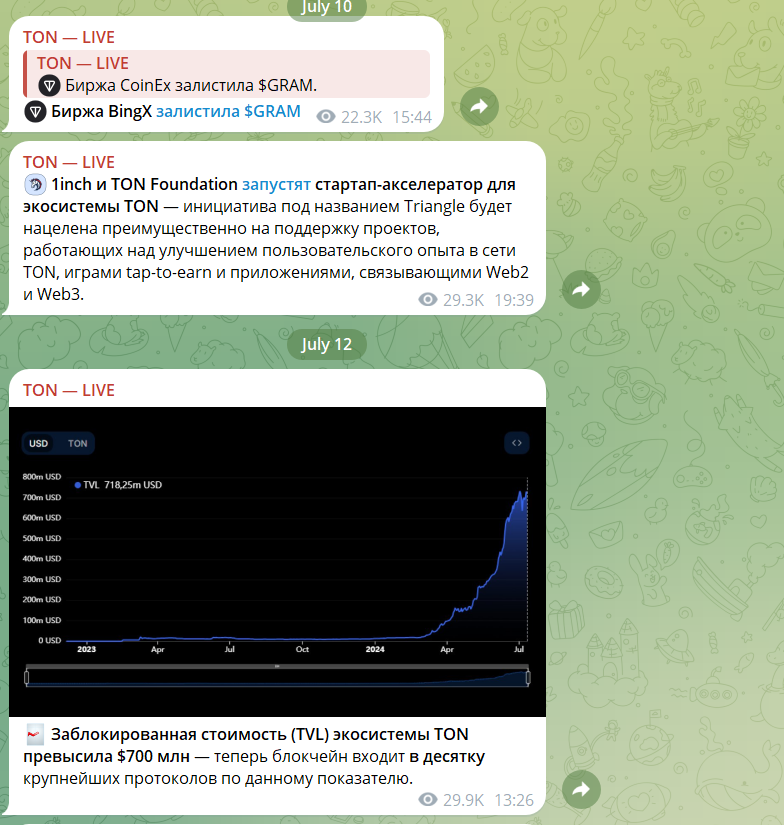Viewport: 784px width, 825px height.
Task: Forward the TVL $700 млн post
Action: point(581,789)
